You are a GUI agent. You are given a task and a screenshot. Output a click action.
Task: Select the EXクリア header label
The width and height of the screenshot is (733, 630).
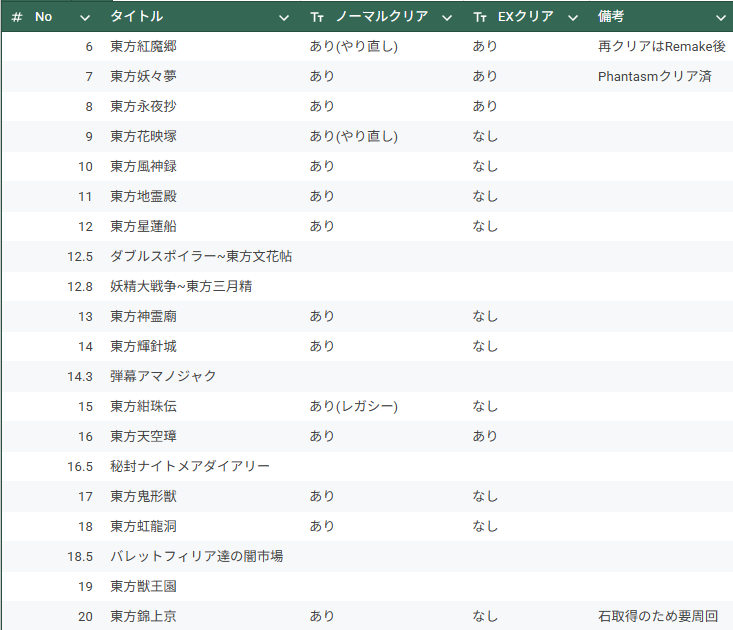pos(525,16)
